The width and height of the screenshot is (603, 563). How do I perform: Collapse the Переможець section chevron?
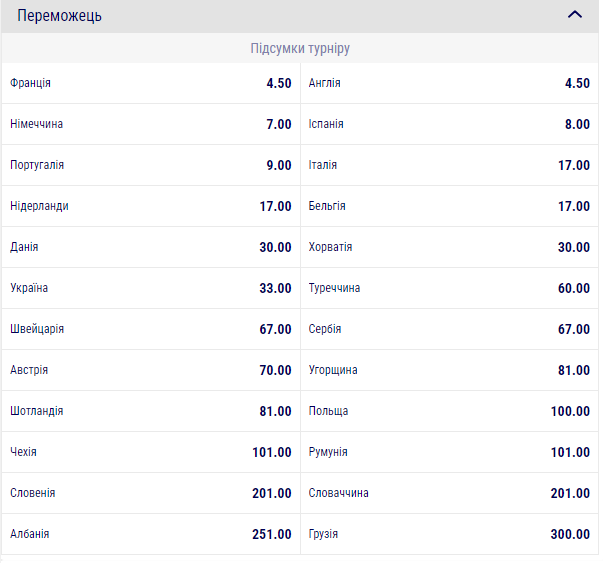574,15
